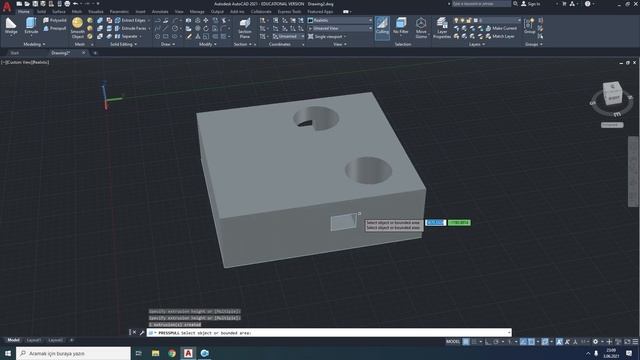This screenshot has height=360, width=640.
Task: Activate the Move Gizmo tool
Action: coord(421,28)
